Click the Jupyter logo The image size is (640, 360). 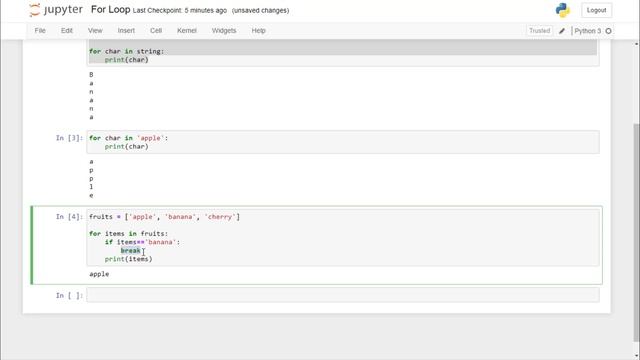tap(56, 10)
